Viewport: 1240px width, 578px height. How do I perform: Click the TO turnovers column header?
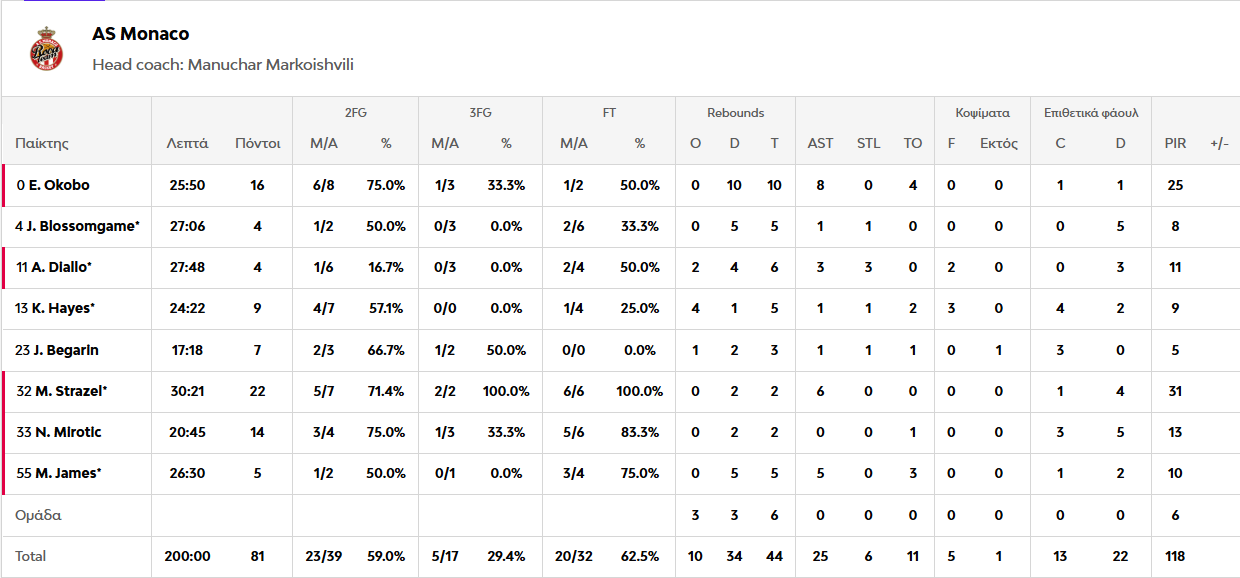(x=912, y=143)
